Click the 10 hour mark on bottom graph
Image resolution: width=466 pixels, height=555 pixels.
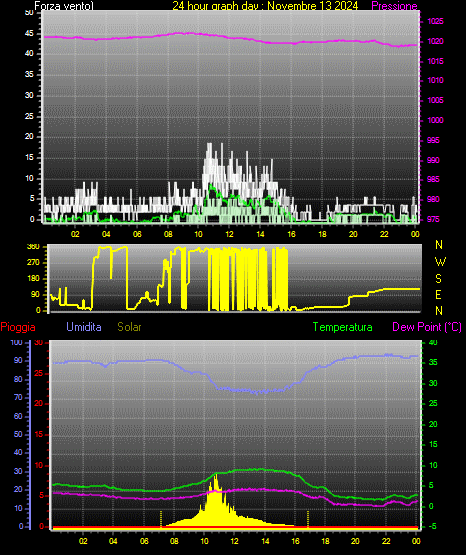pos(204,541)
